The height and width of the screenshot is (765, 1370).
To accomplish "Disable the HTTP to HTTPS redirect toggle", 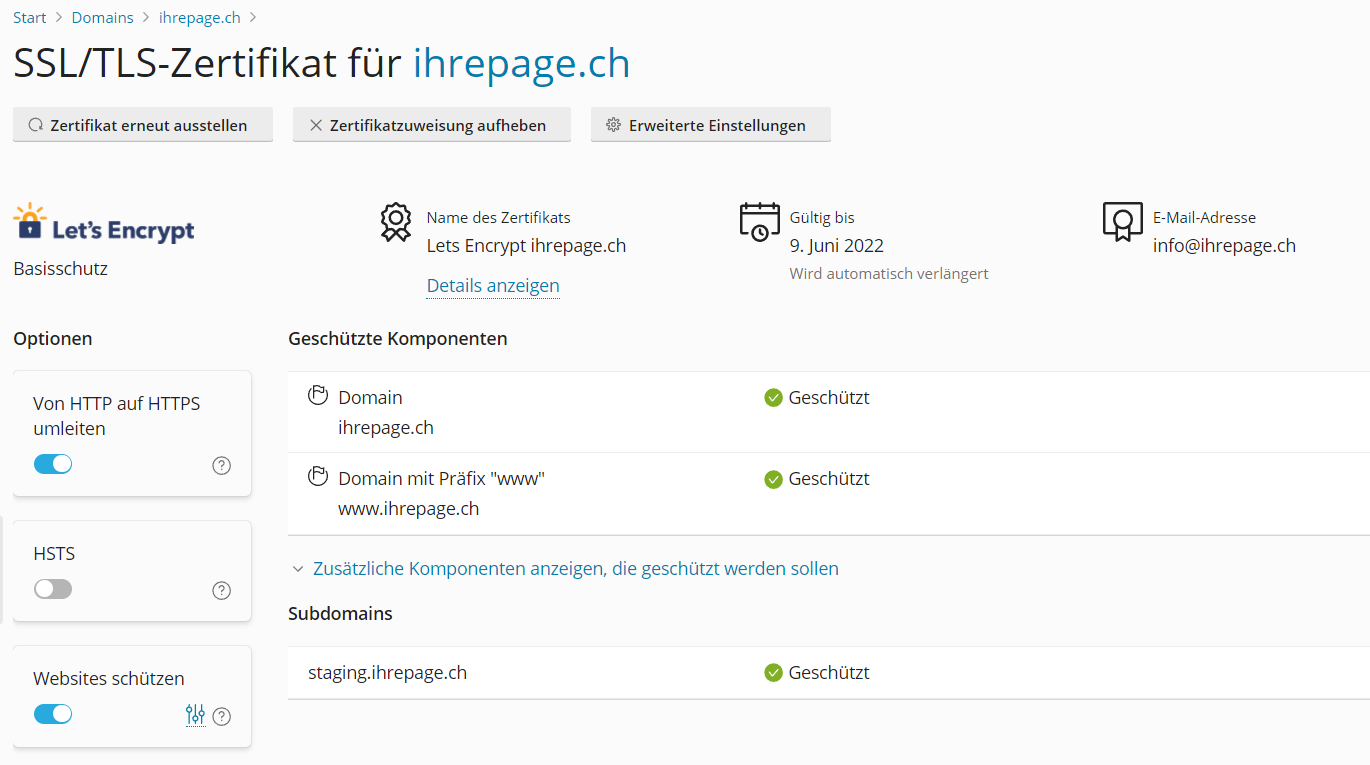I will (x=53, y=464).
